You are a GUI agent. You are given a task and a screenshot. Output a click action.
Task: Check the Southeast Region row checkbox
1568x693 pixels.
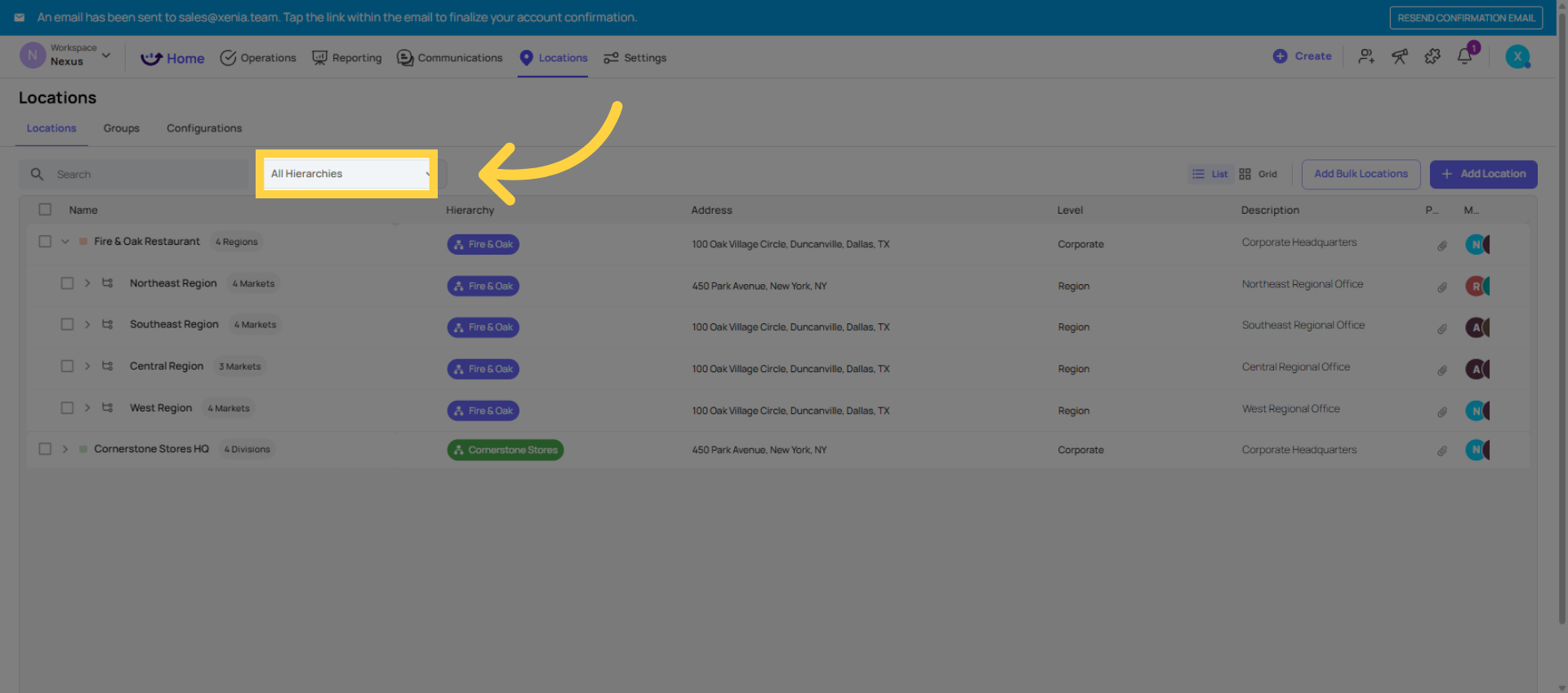click(67, 325)
